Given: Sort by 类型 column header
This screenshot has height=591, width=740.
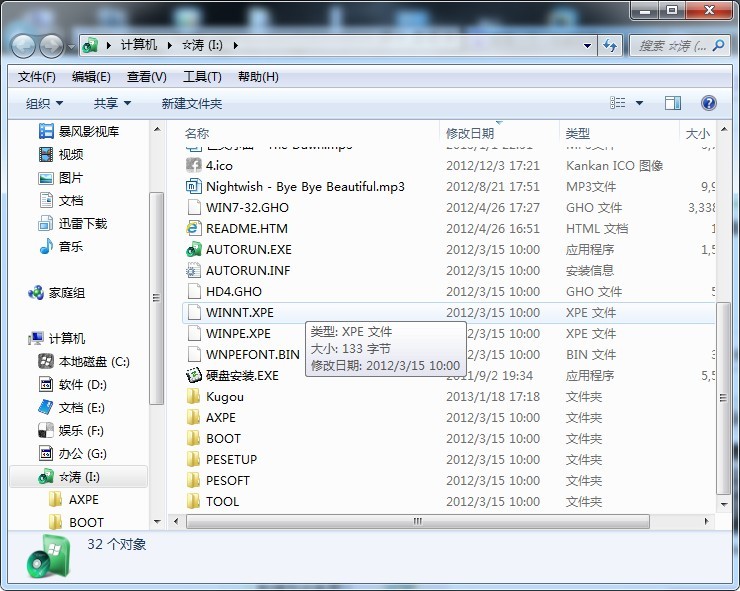Looking at the screenshot, I should click(578, 134).
